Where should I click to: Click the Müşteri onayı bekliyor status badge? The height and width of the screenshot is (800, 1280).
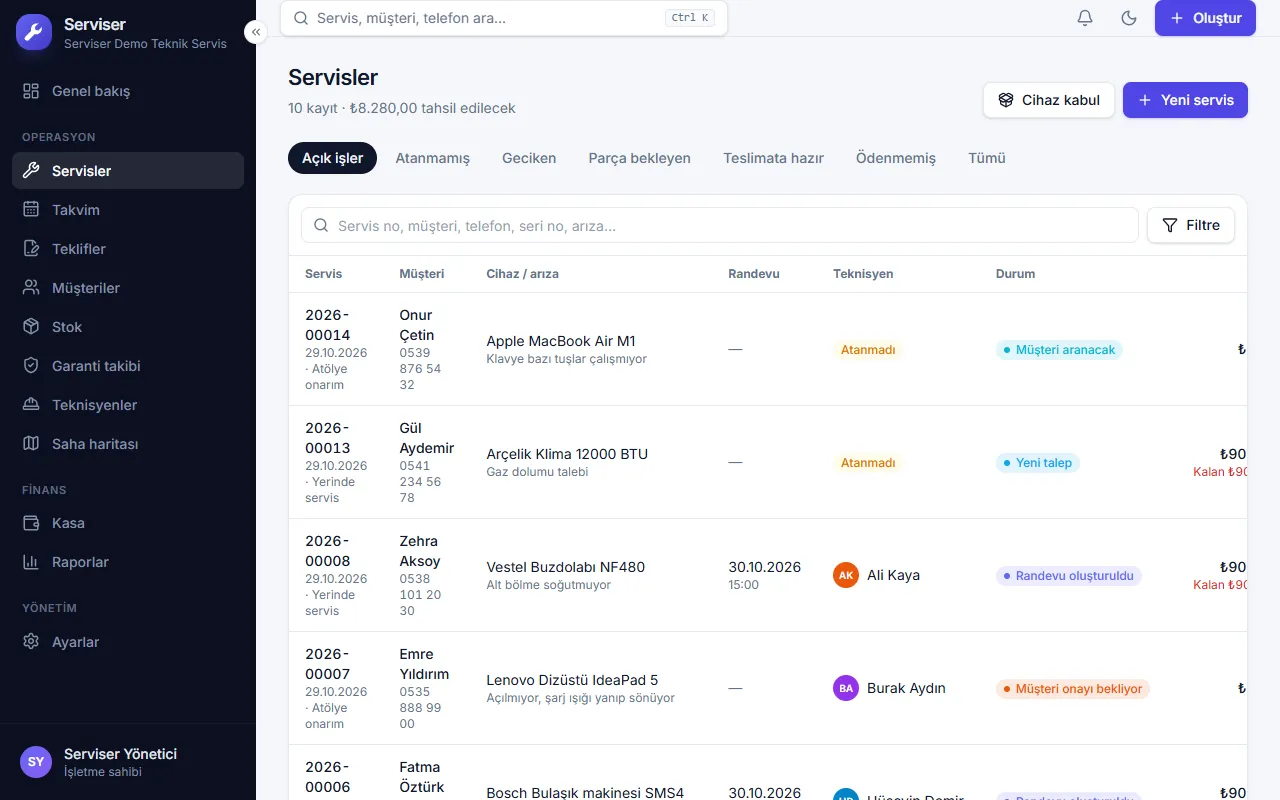pyautogui.click(x=1073, y=689)
